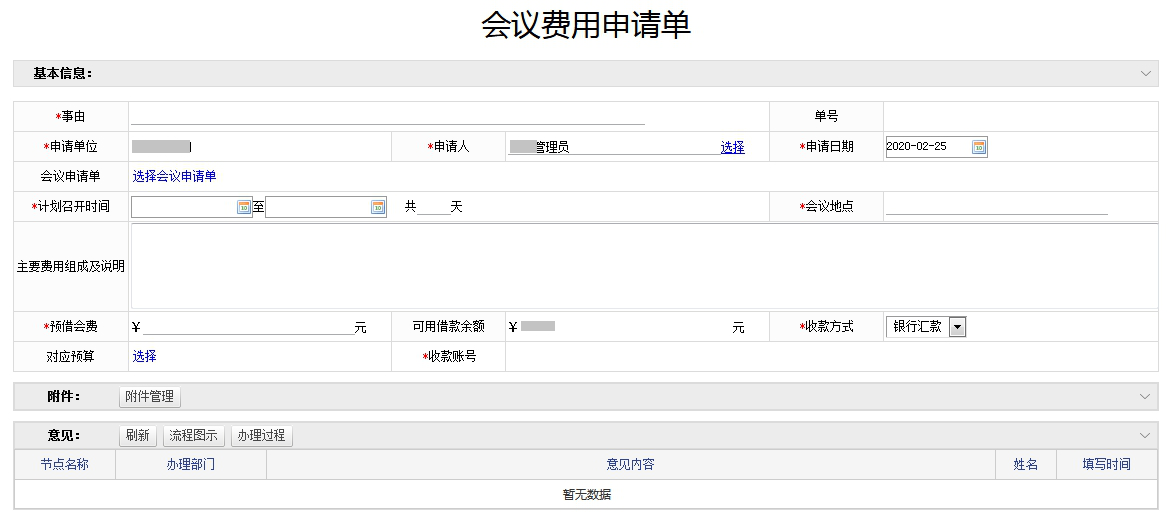Click the 预借会费 amount field

tap(247, 326)
